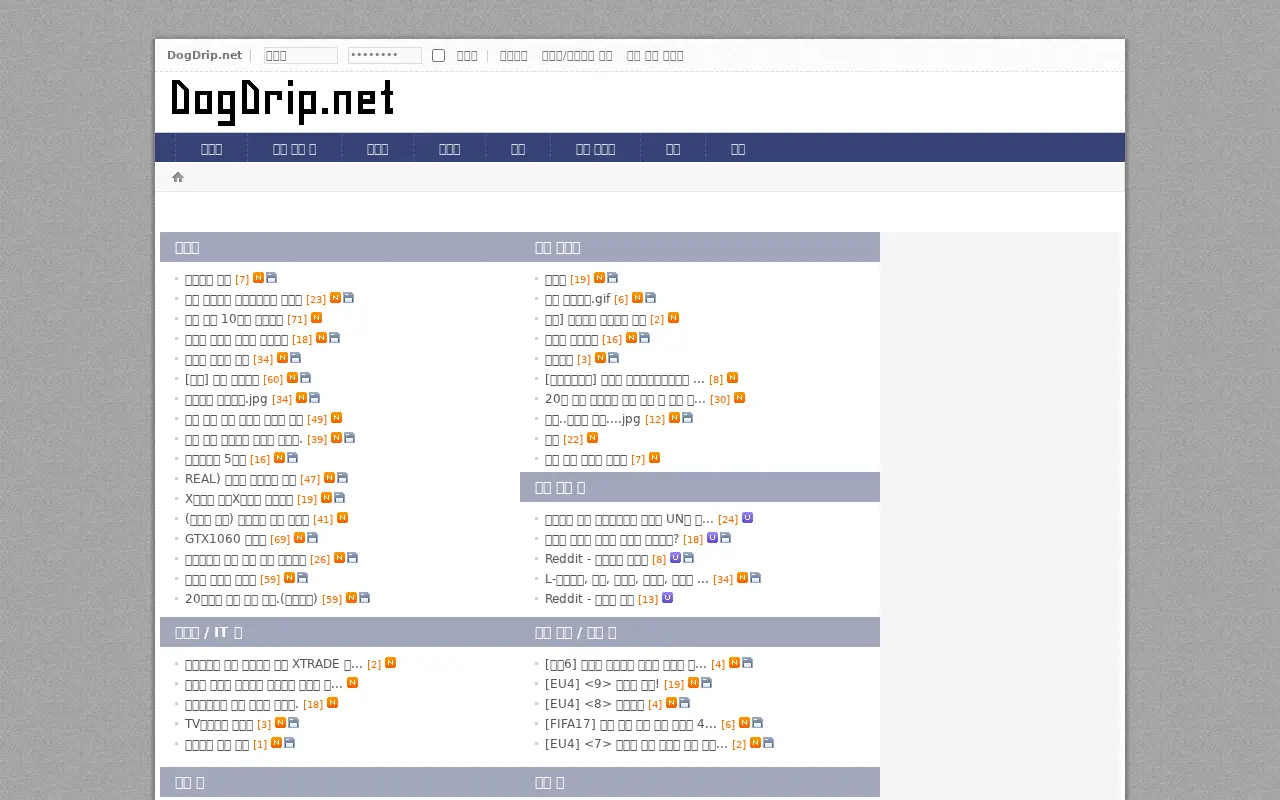Open the post starting with L-

pyautogui.click(x=626, y=579)
